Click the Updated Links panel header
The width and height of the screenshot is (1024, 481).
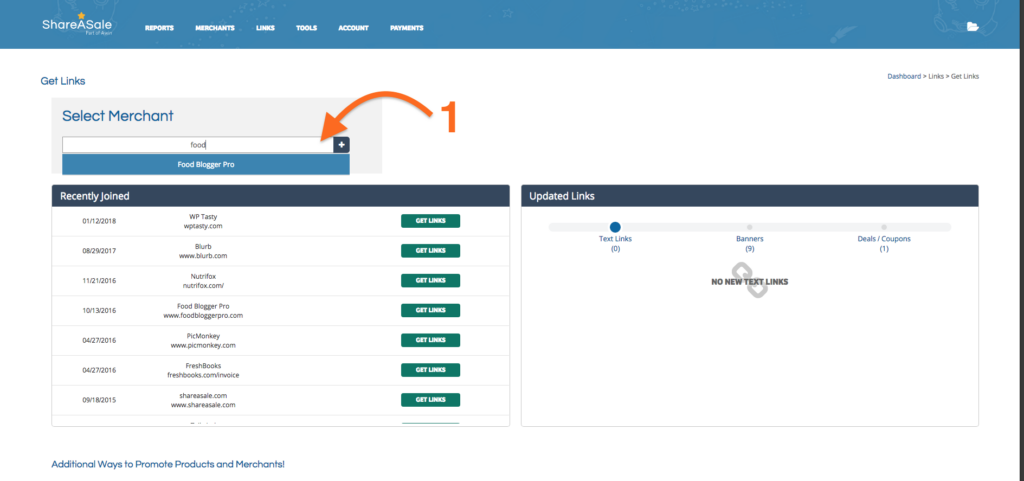pos(750,196)
